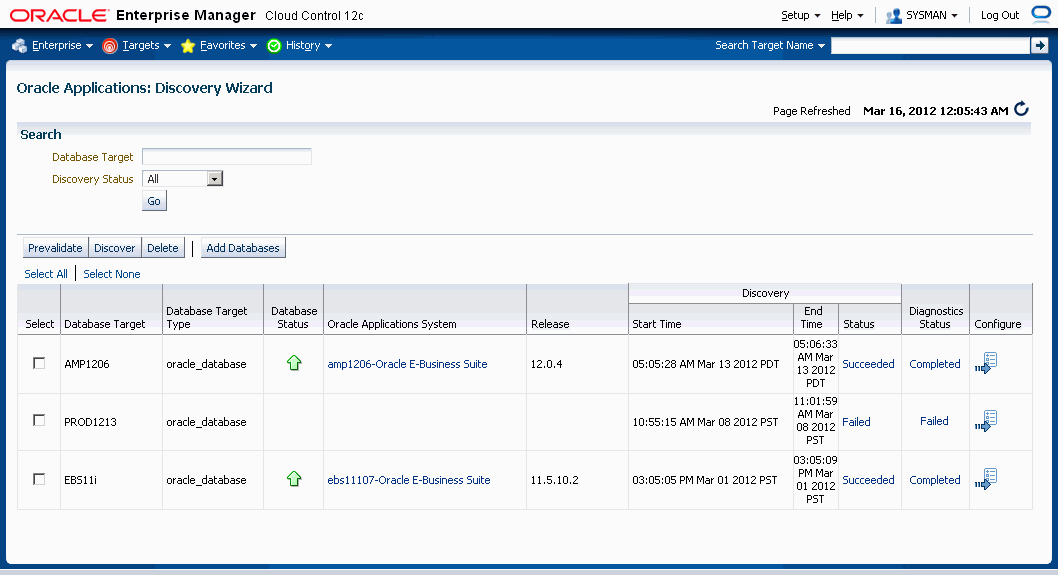Open the SYSMAN user menu
This screenshot has width=1058, height=575.
pyautogui.click(x=931, y=16)
